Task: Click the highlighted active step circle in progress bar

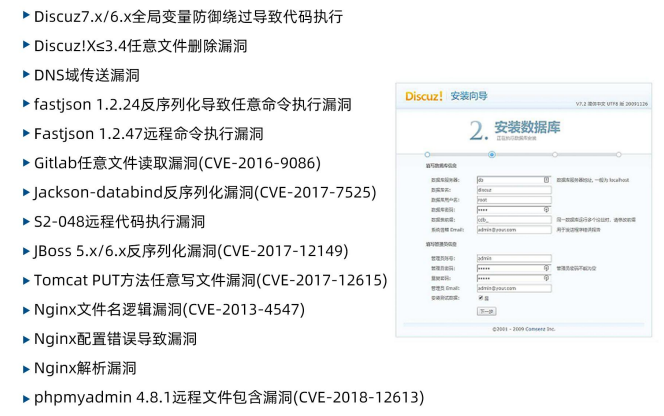Action: click(492, 155)
